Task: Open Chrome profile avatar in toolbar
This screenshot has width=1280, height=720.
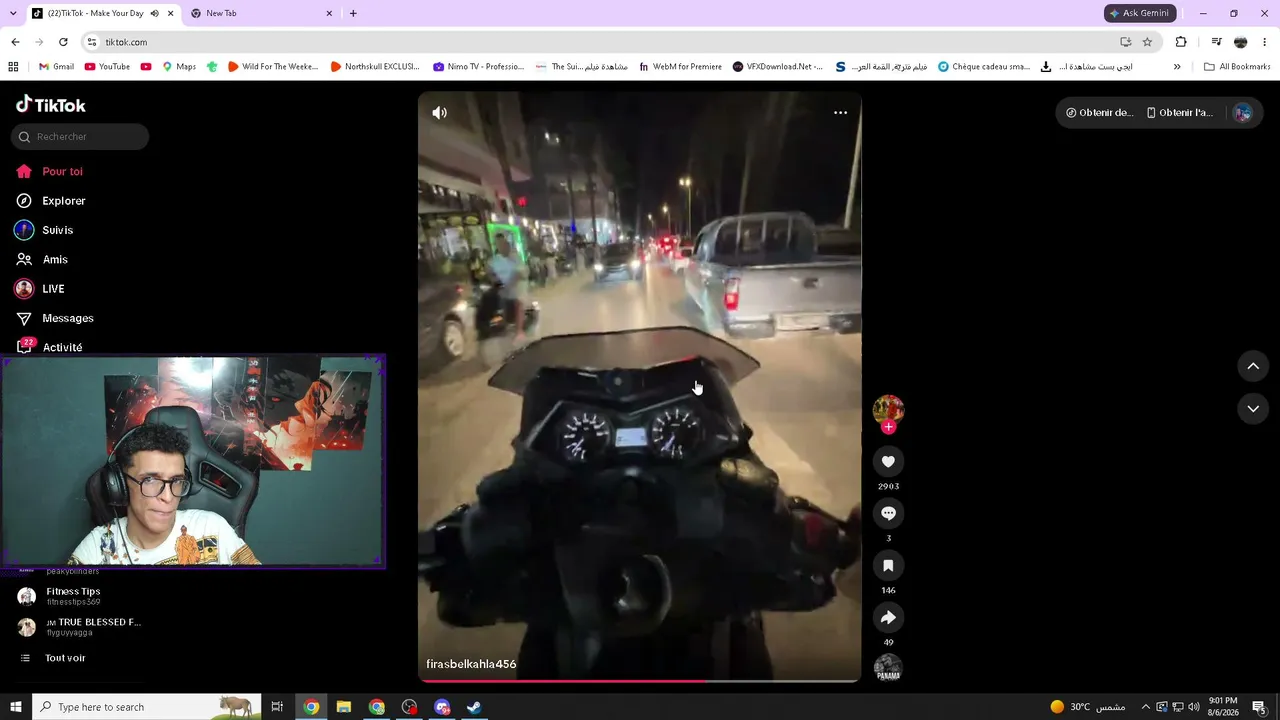Action: (1241, 42)
